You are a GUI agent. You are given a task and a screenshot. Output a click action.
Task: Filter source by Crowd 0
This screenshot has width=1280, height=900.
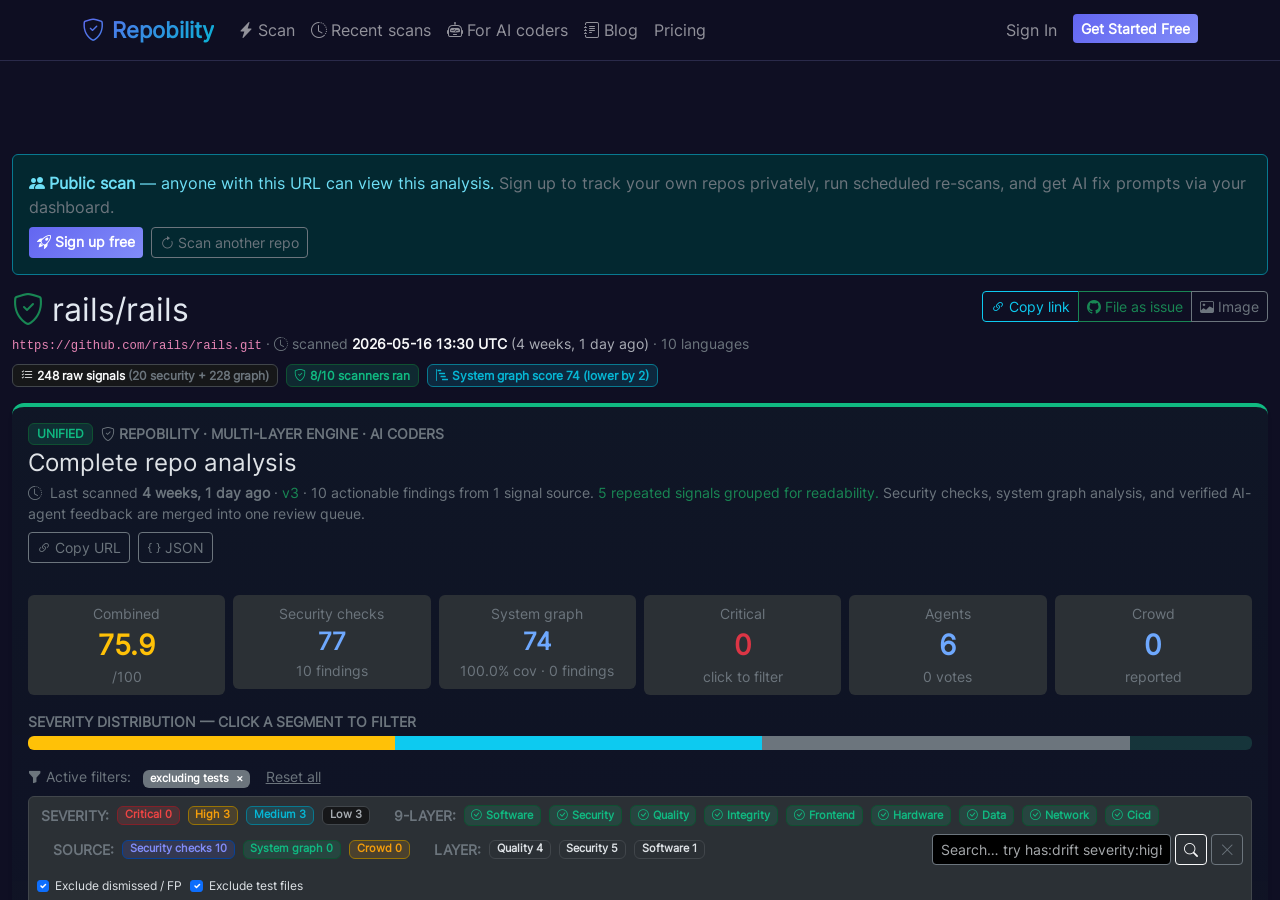click(x=379, y=849)
